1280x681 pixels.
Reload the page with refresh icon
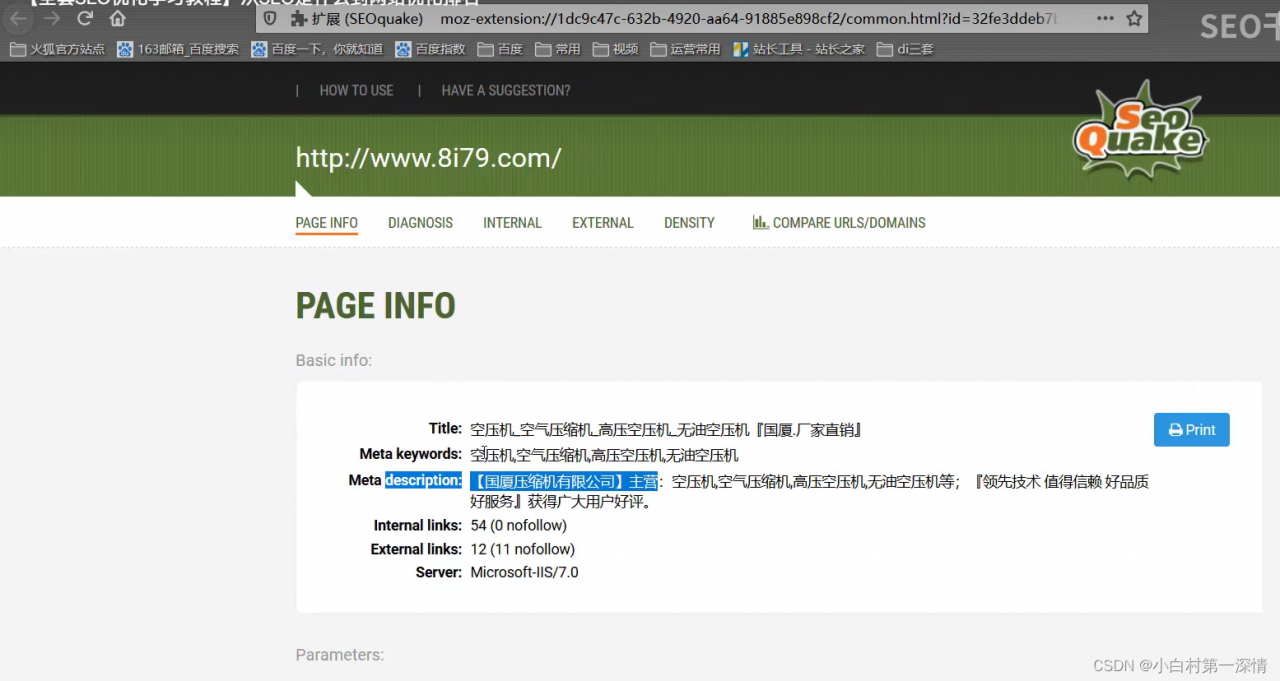coord(85,19)
